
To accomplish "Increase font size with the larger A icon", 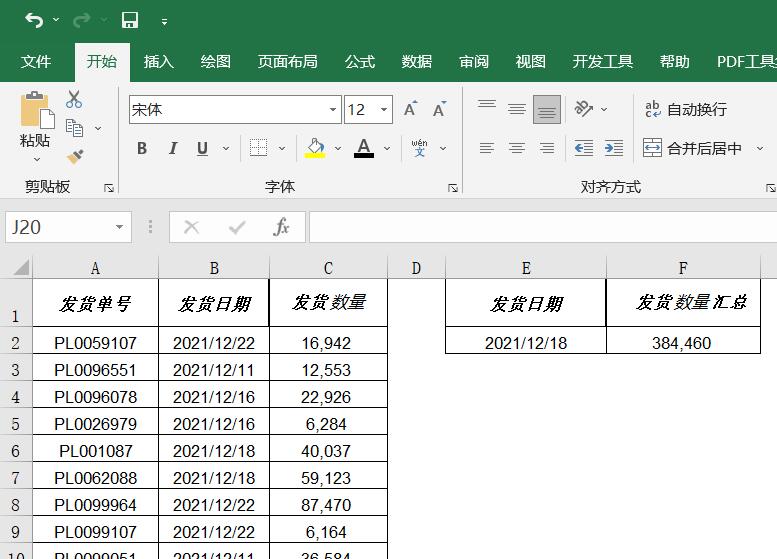I will 410,109.
